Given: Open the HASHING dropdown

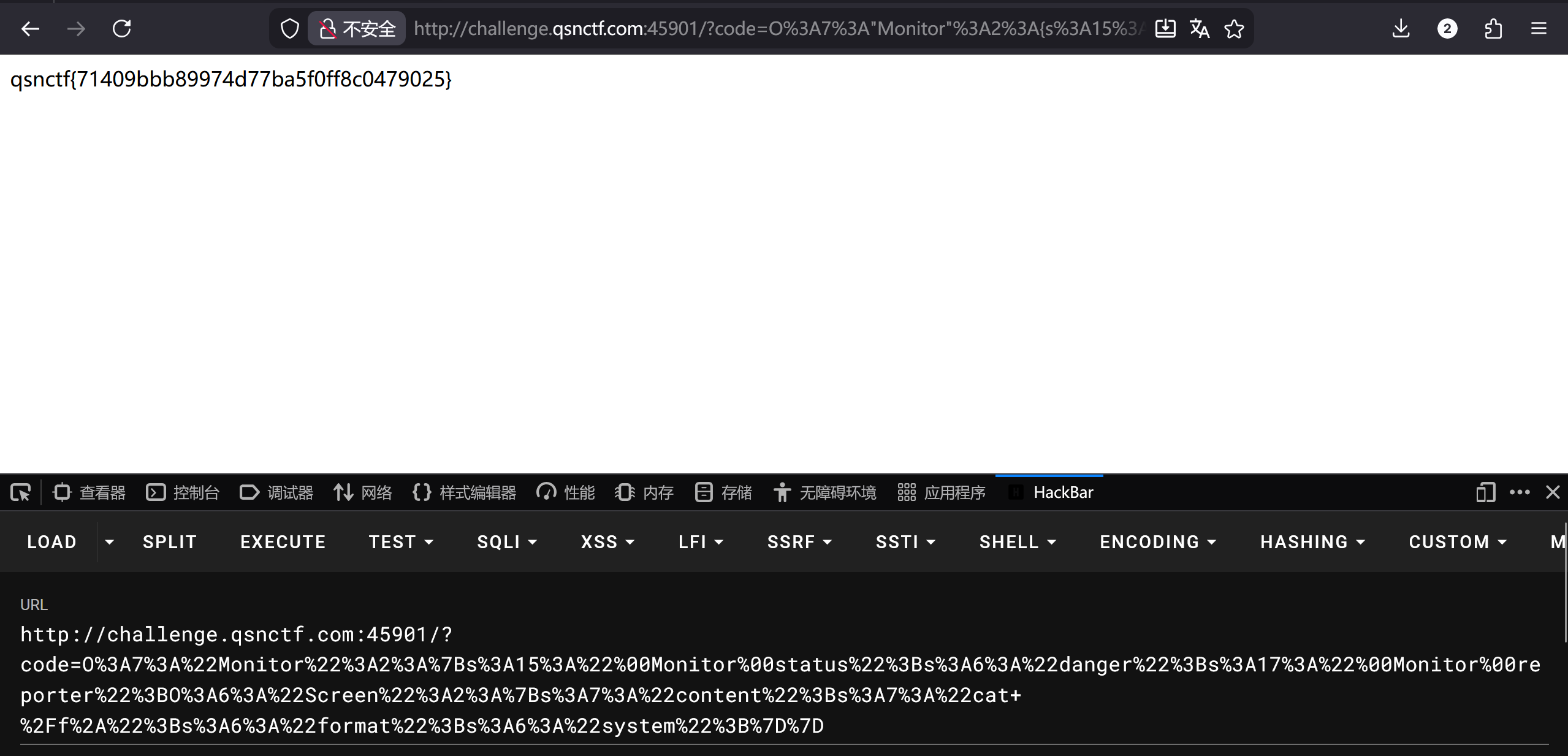Looking at the screenshot, I should pyautogui.click(x=1312, y=542).
